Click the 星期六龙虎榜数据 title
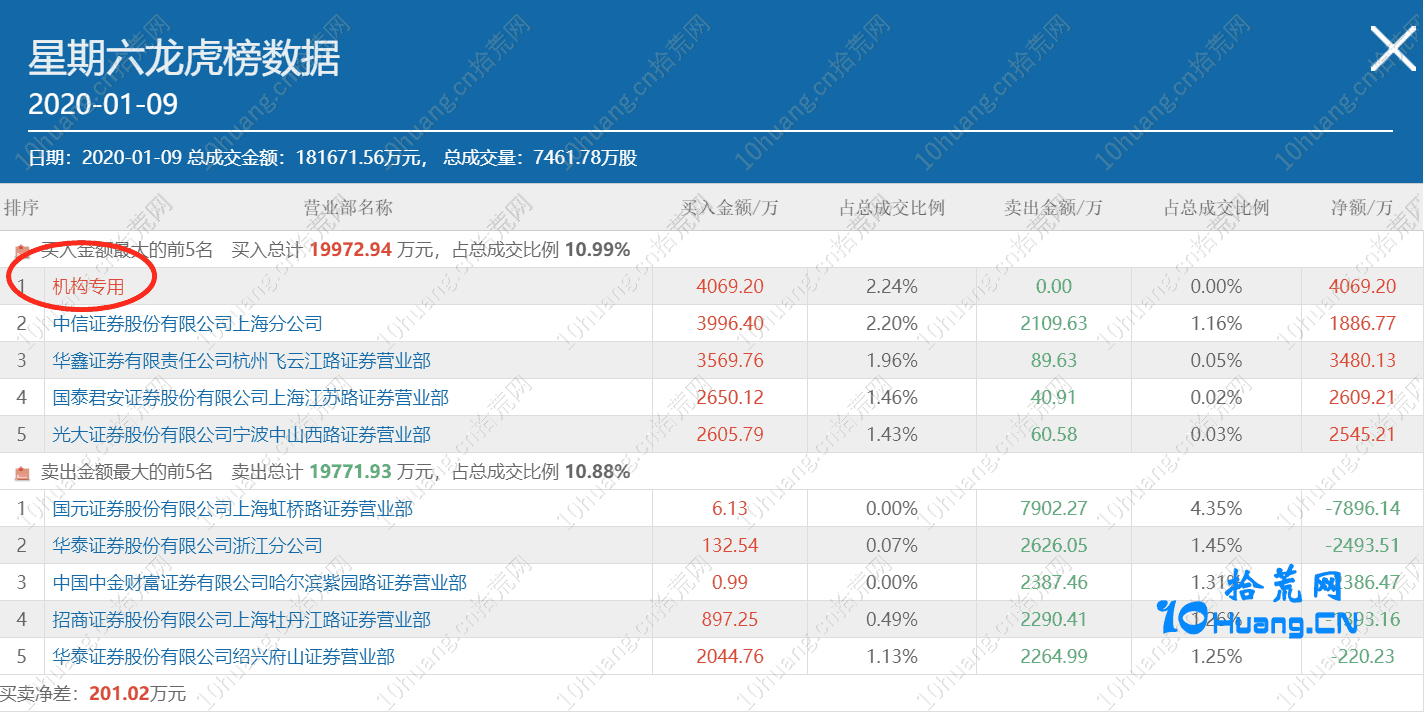 click(184, 59)
